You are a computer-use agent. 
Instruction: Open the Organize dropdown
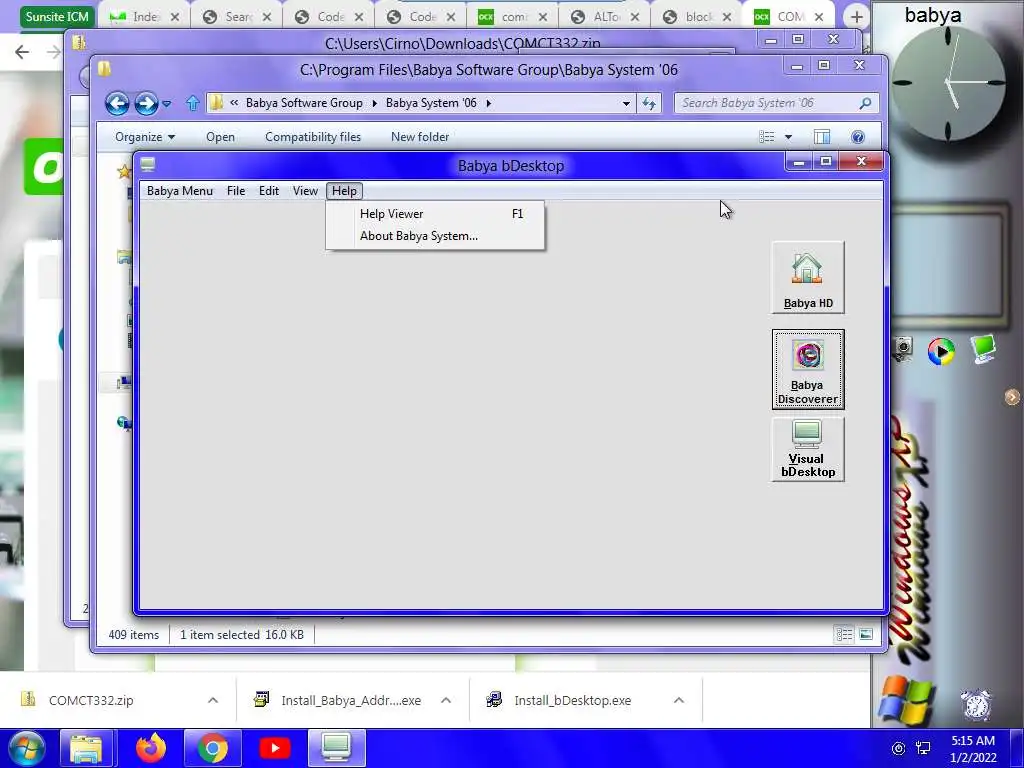144,136
